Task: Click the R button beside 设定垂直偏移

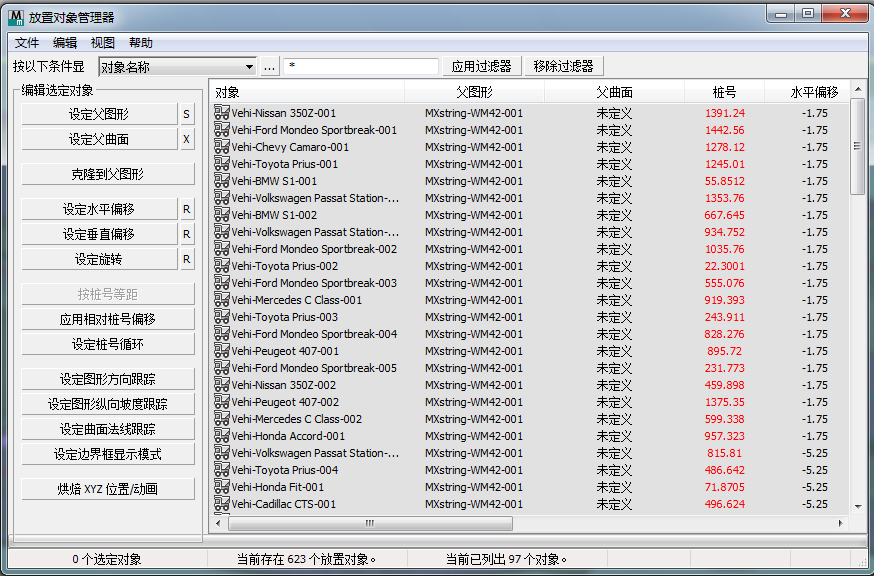Action: coord(187,234)
